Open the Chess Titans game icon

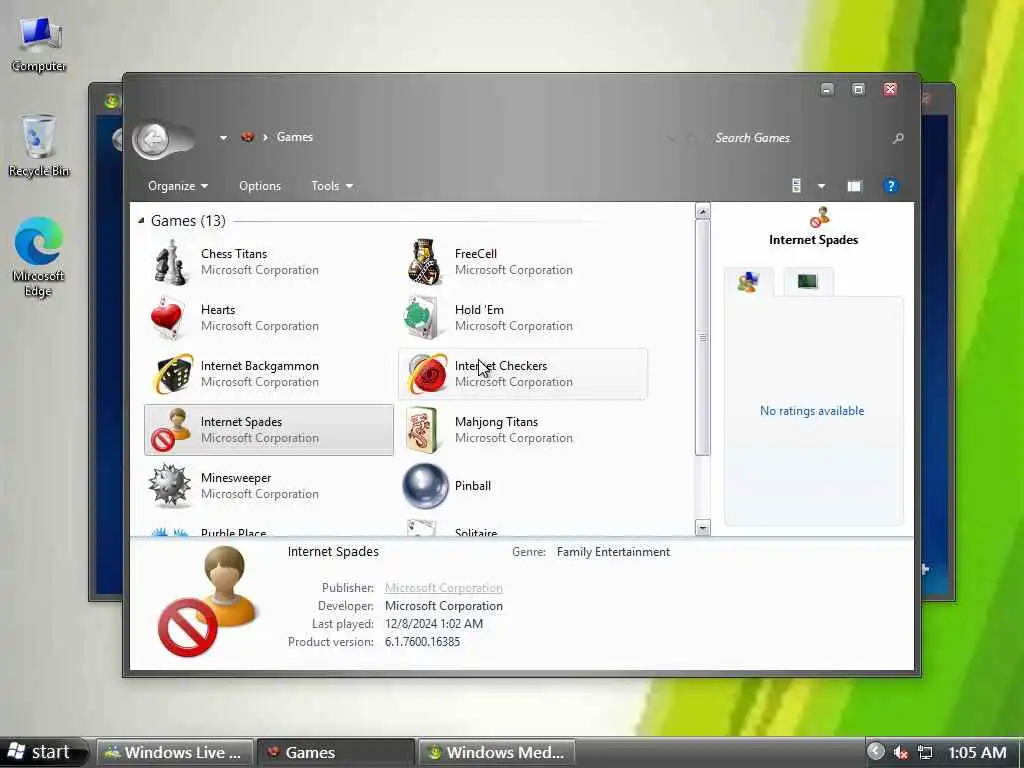click(x=170, y=262)
